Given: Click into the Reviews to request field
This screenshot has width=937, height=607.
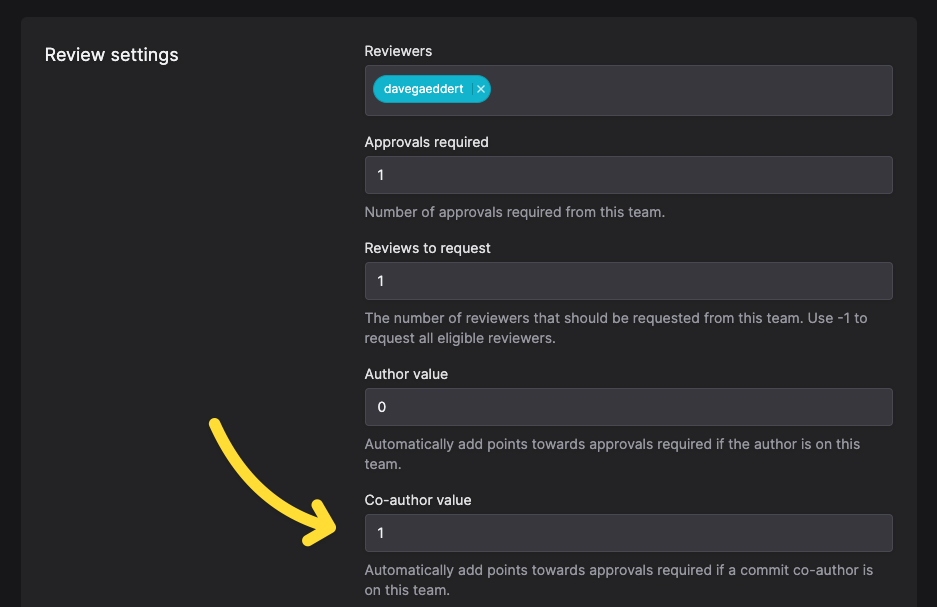Looking at the screenshot, I should point(629,281).
